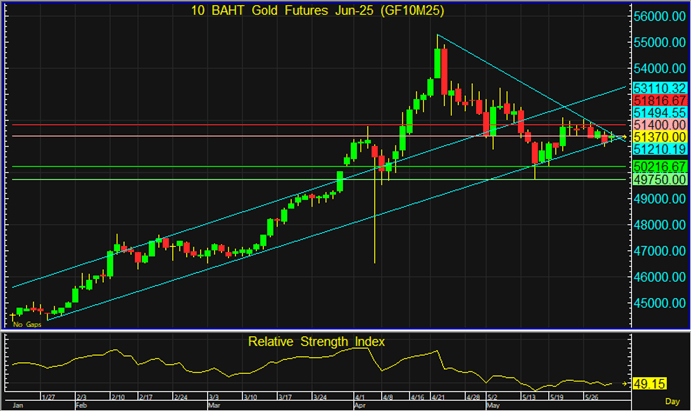The width and height of the screenshot is (692, 412).
Task: Select the cyan 53110.32 price tag
Action: (x=660, y=88)
